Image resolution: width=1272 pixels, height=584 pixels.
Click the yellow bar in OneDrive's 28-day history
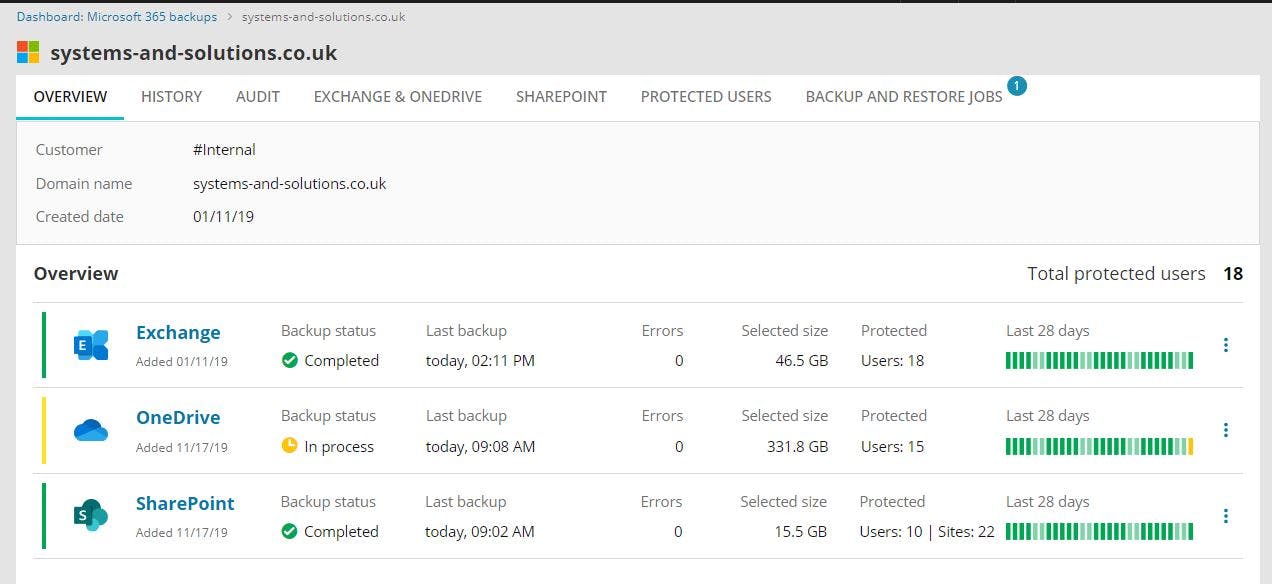tap(1190, 445)
